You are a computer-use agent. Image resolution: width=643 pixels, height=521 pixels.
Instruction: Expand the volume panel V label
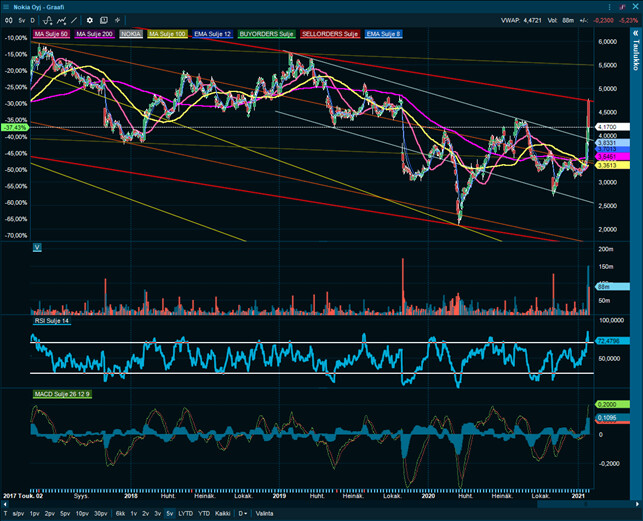click(37, 247)
